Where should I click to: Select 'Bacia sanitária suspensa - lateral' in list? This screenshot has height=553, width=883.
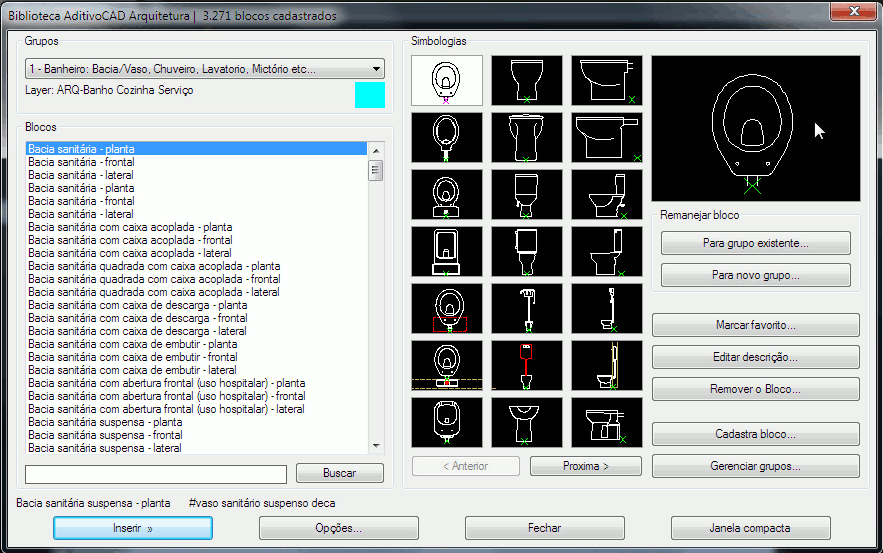point(197,448)
